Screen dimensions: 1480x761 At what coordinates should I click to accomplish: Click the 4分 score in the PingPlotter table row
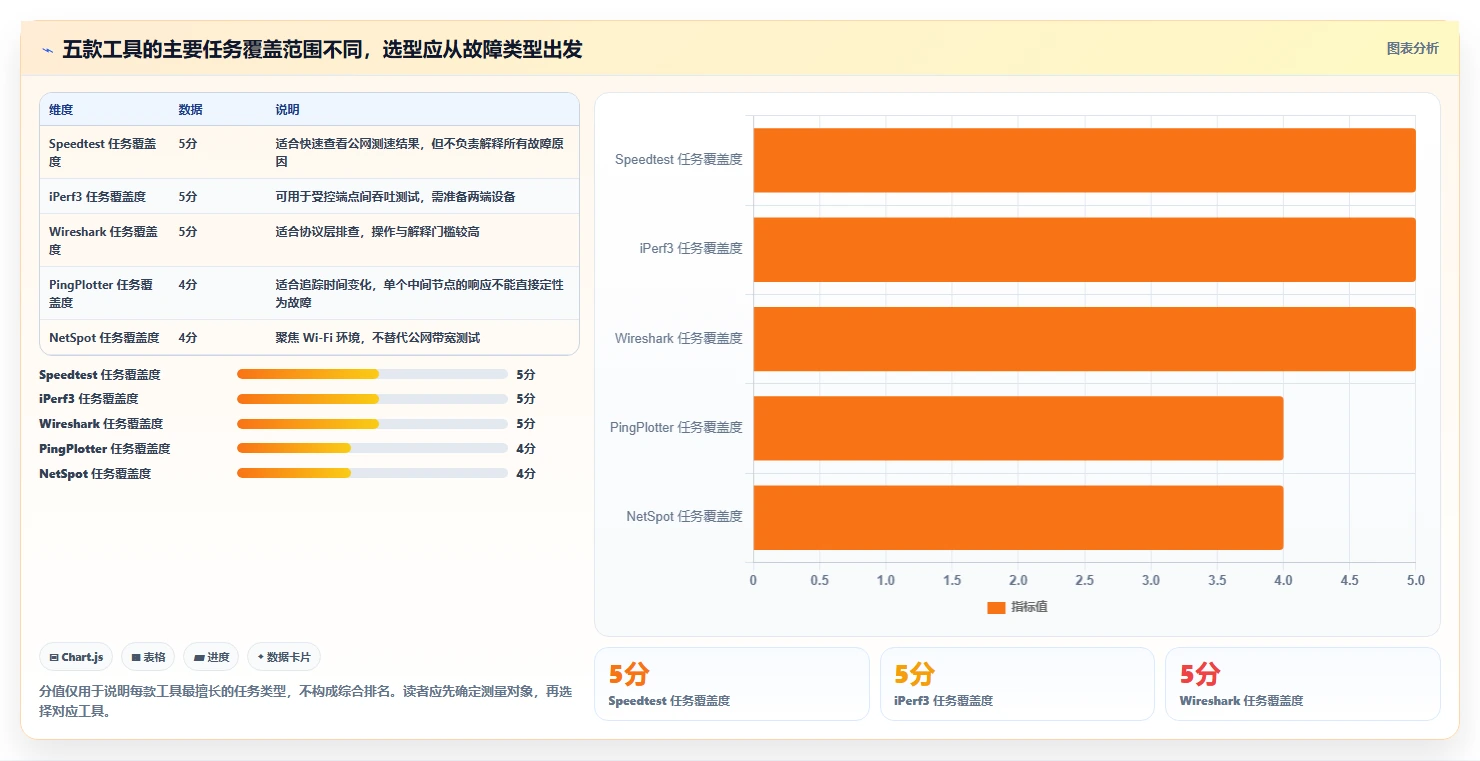(188, 285)
